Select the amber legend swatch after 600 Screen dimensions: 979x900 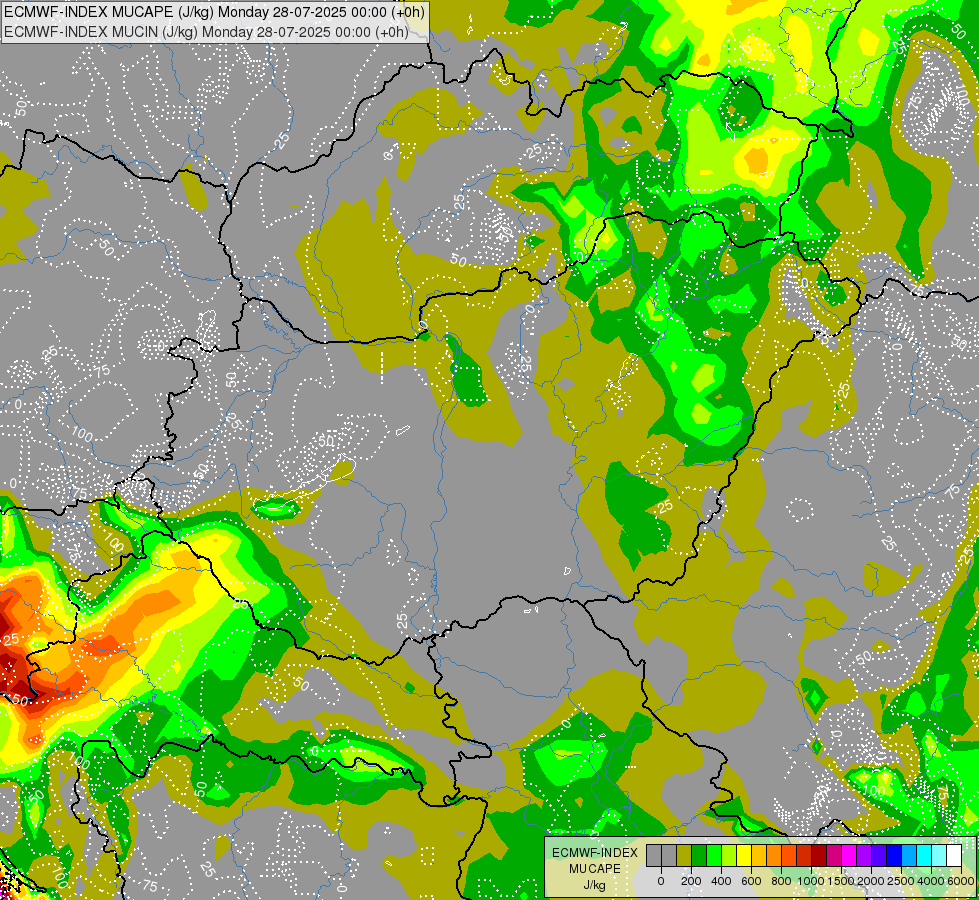pos(759,856)
